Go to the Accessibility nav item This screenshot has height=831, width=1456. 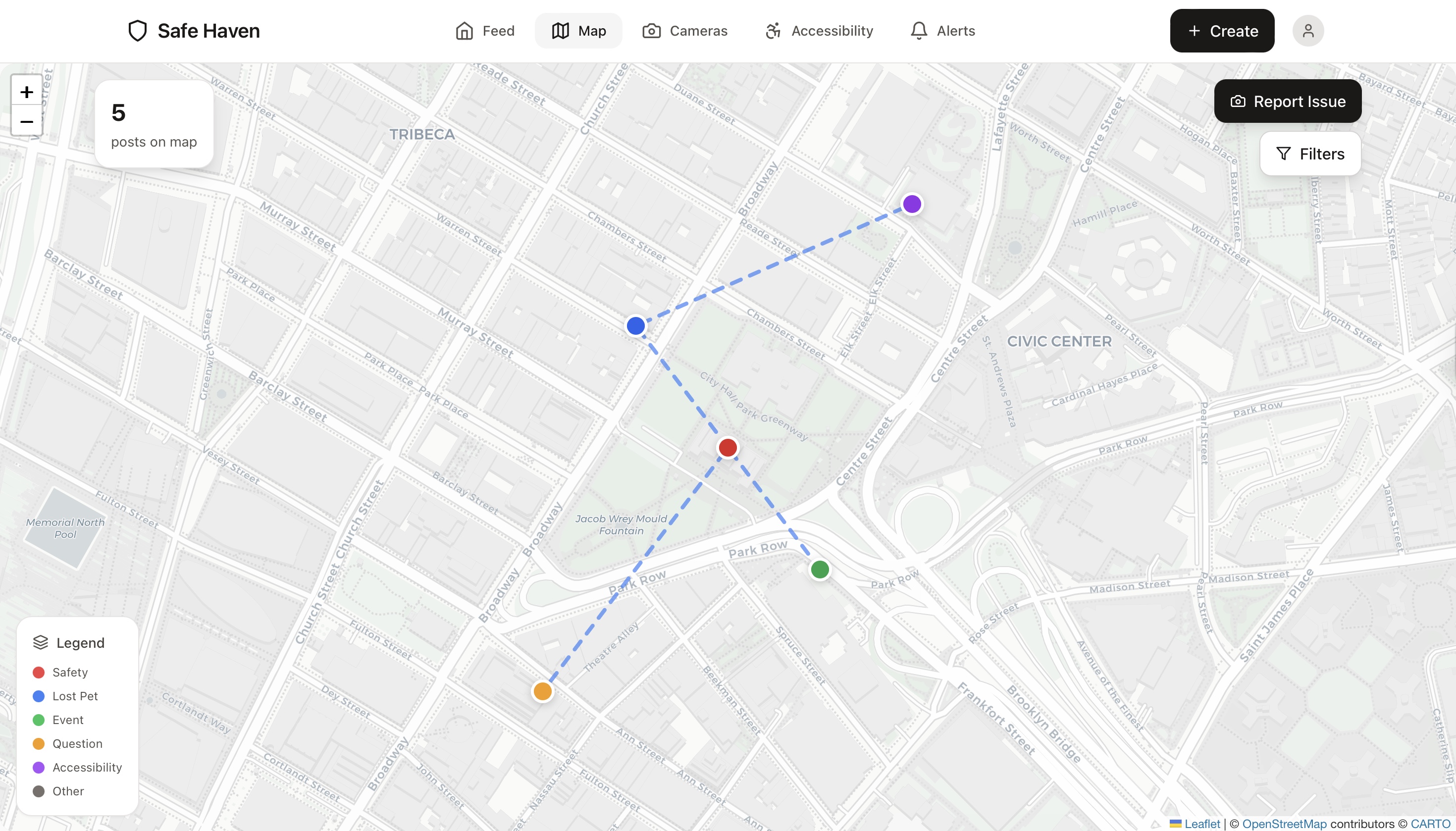(x=819, y=31)
